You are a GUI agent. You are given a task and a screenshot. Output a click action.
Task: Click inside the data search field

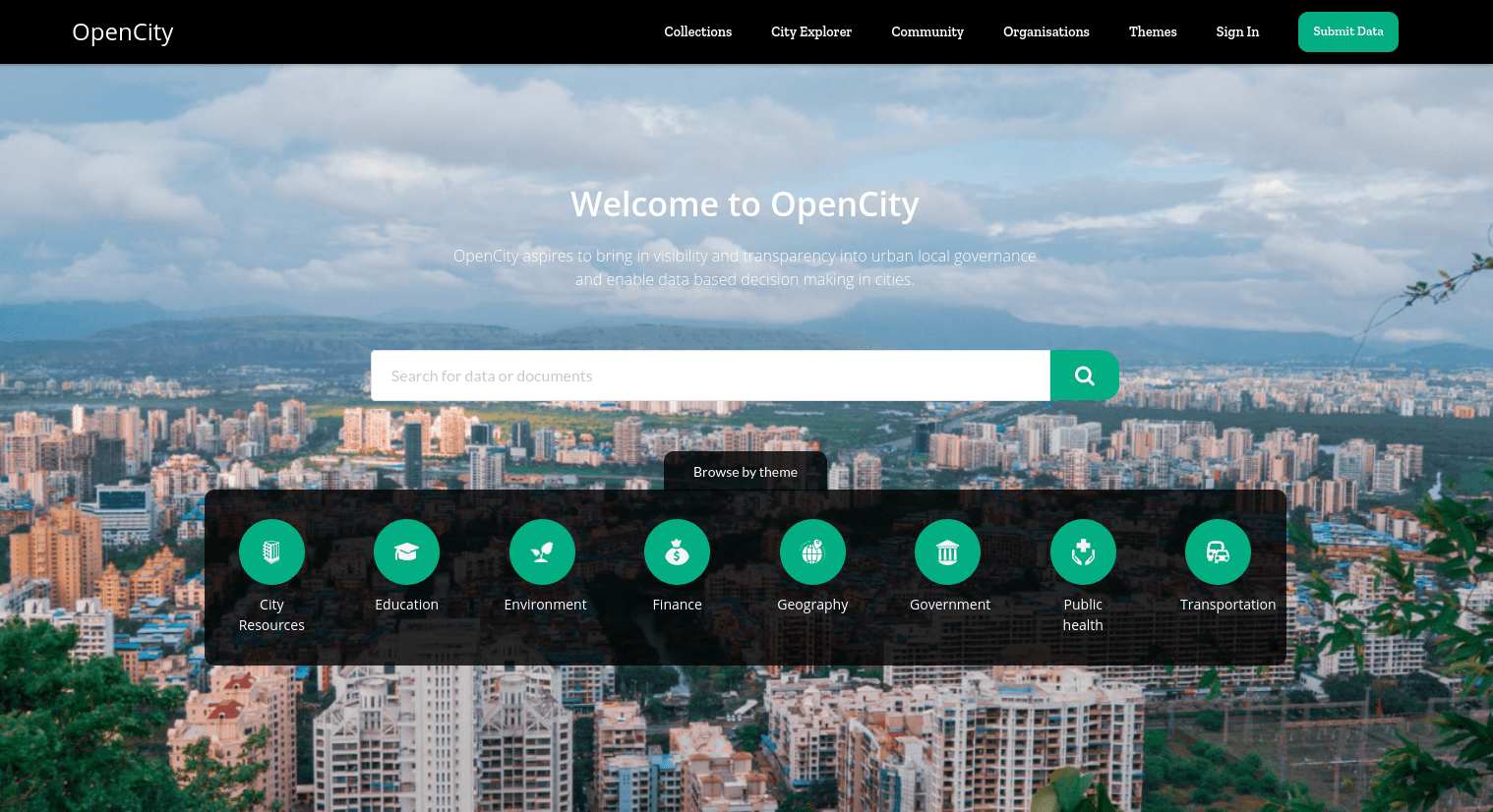point(710,375)
